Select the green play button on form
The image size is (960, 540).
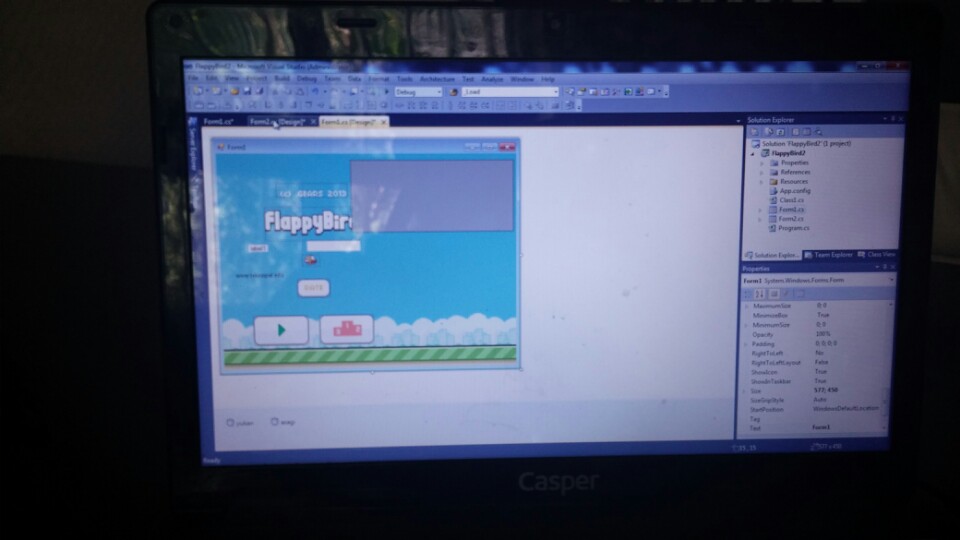point(281,330)
